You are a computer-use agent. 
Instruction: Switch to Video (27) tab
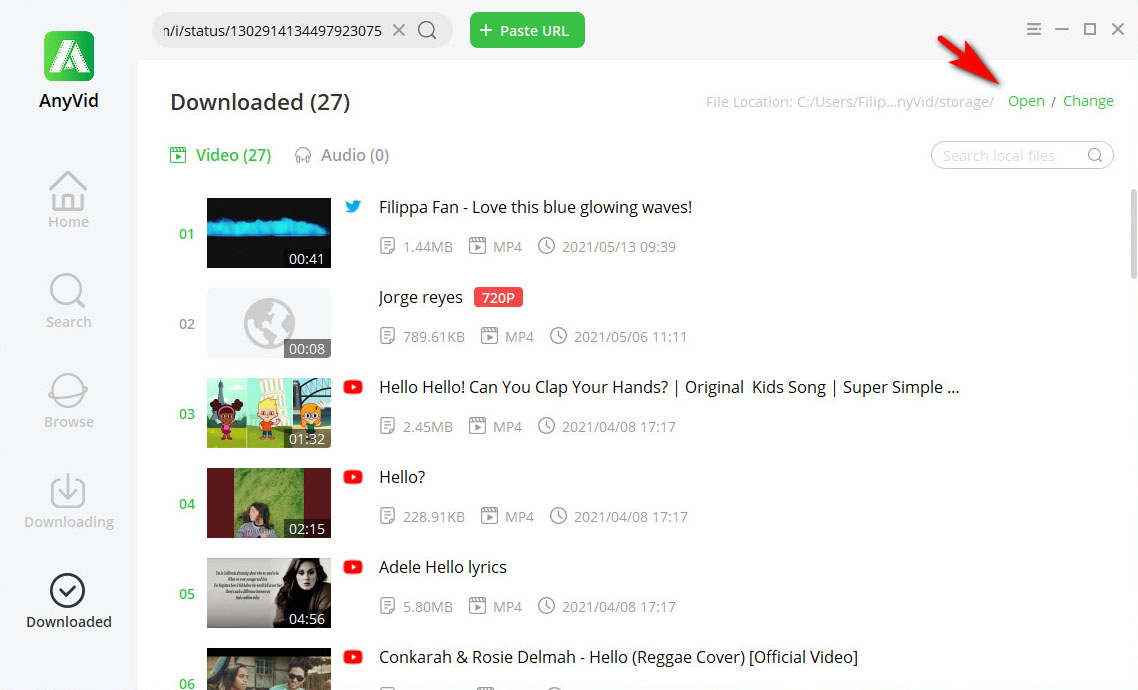coord(221,155)
